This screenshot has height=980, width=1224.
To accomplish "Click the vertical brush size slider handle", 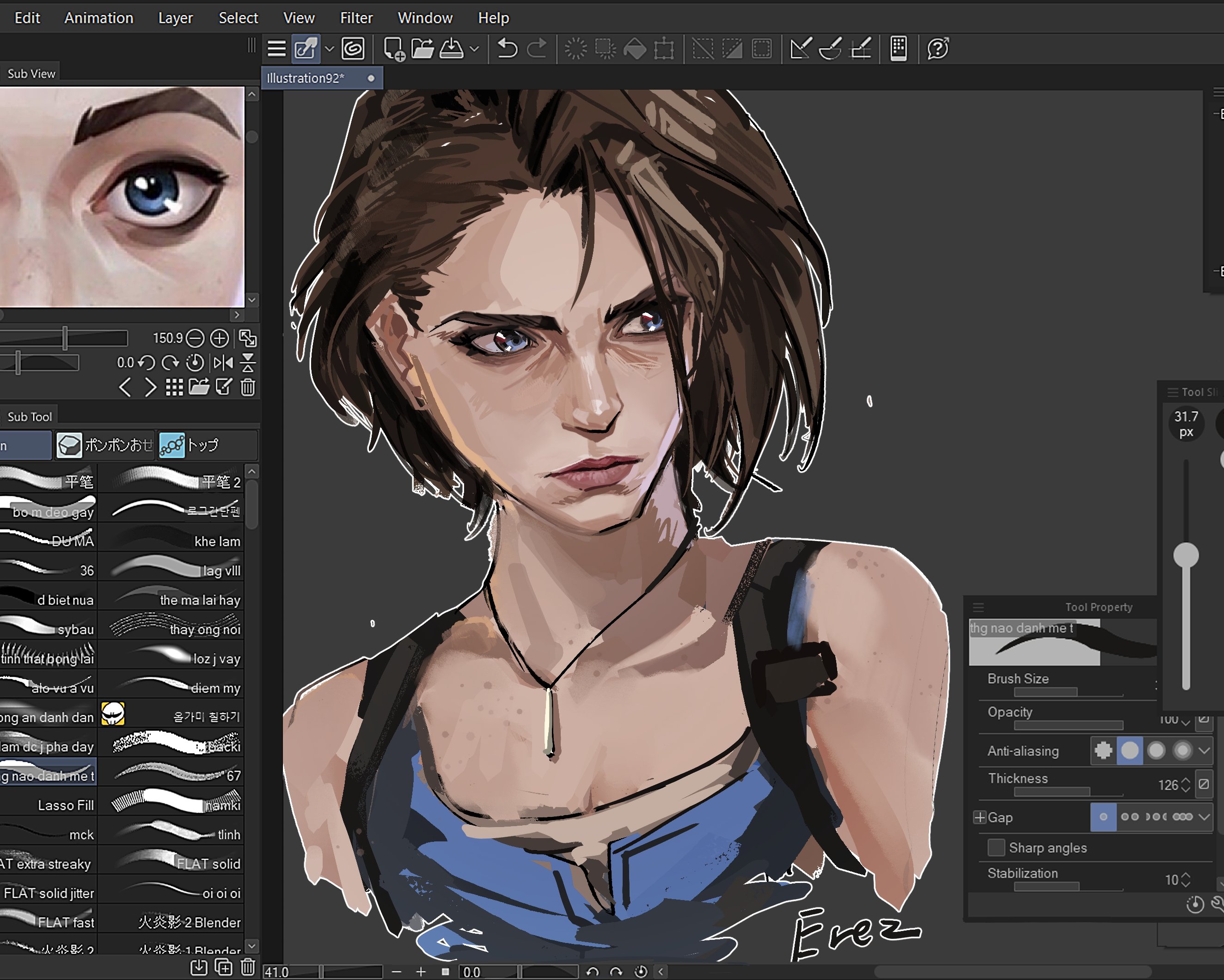I will pyautogui.click(x=1186, y=555).
